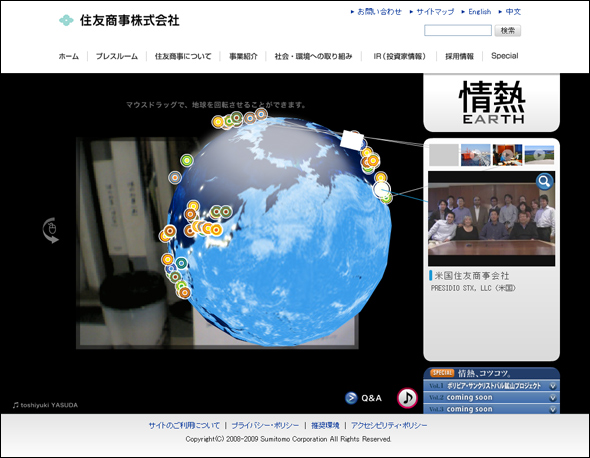
Task: Click the 米国住友商事会社 caption
Action: [472, 275]
